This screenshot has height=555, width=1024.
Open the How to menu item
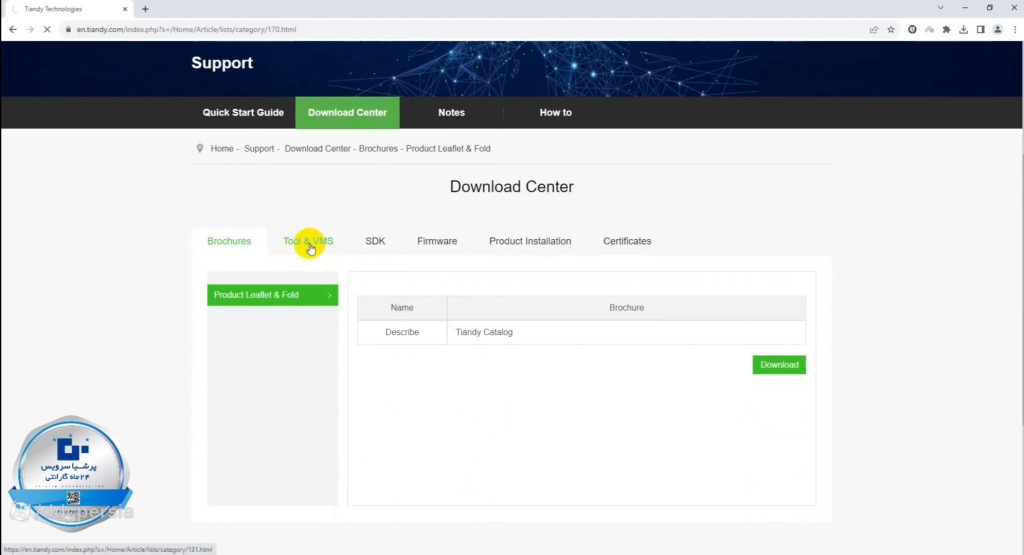[556, 112]
